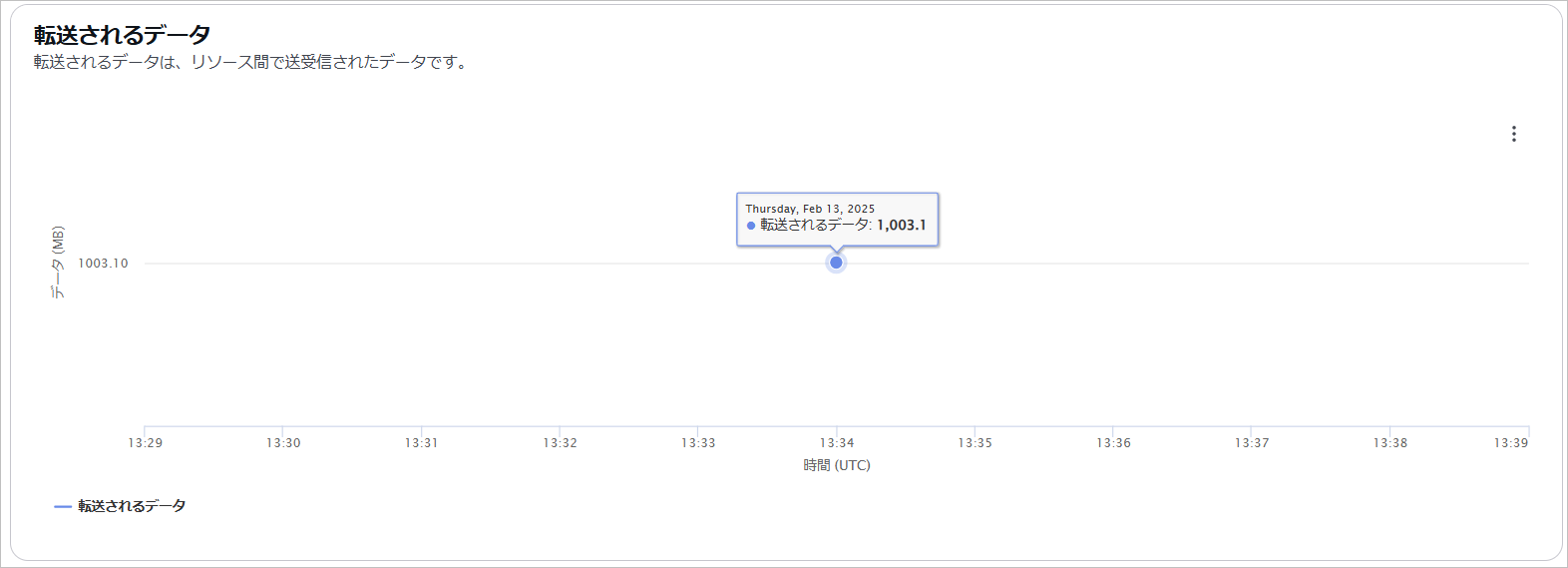Choose the 13:36 time axis label
This screenshot has height=568, width=1568.
click(x=1113, y=443)
